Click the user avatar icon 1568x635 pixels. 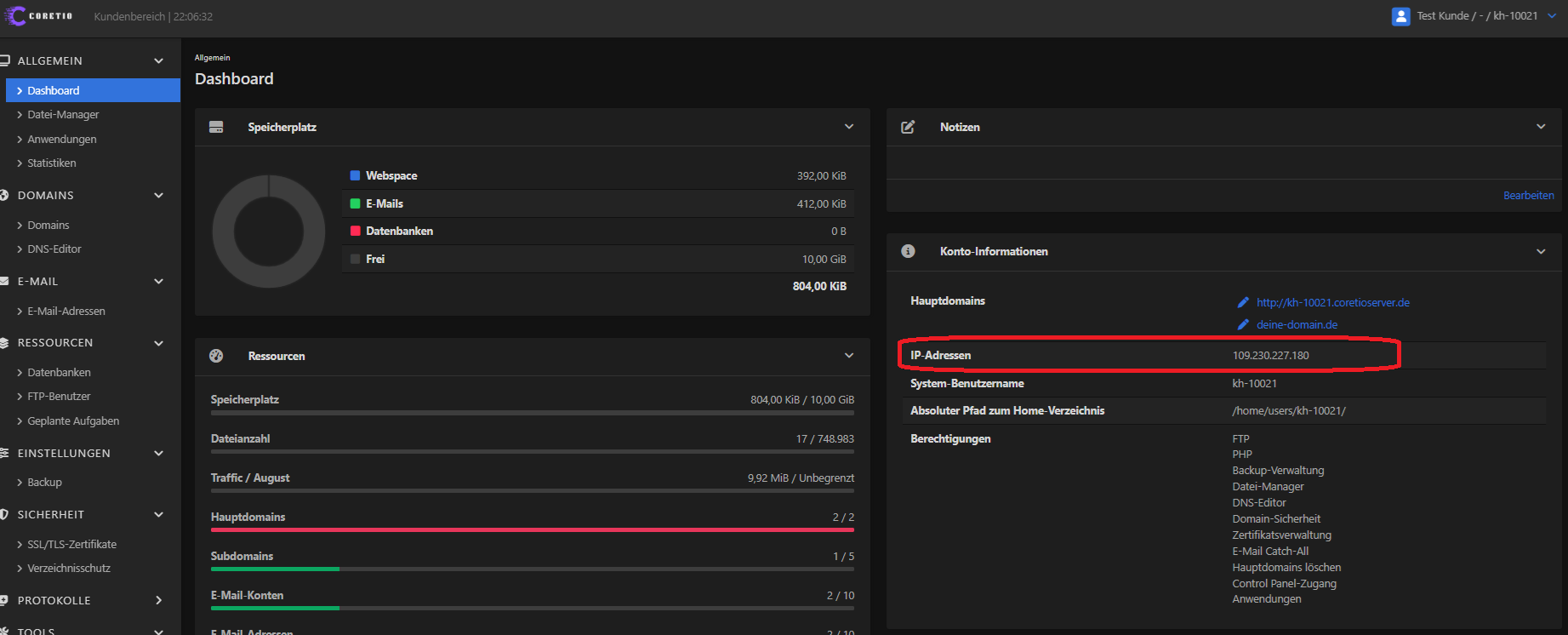click(1400, 16)
